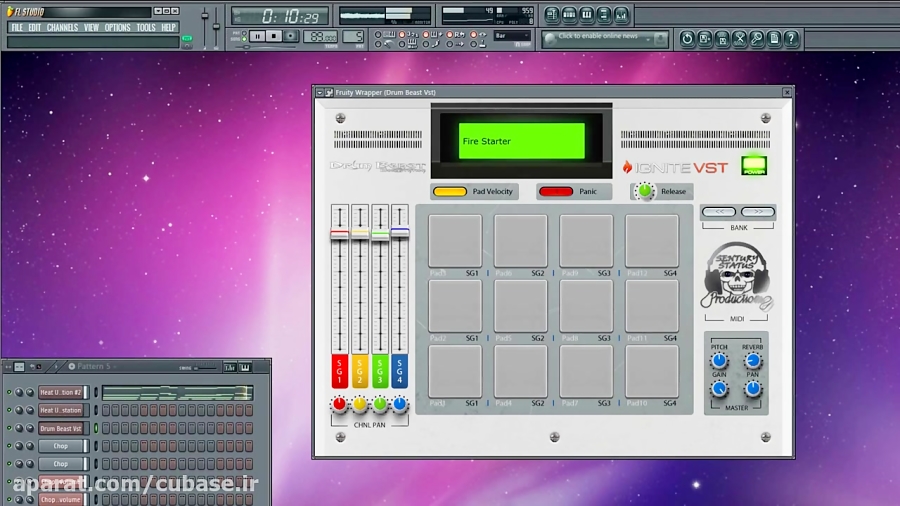Open the CHANNELS menu

pos(62,28)
